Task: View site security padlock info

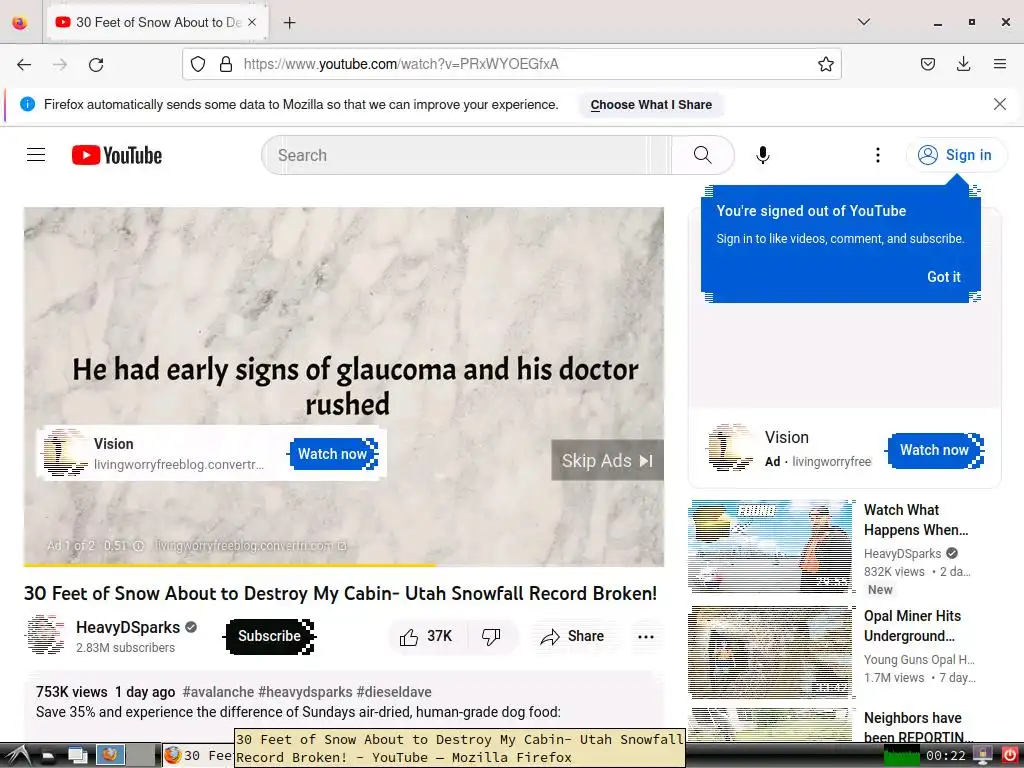Action: click(x=226, y=64)
